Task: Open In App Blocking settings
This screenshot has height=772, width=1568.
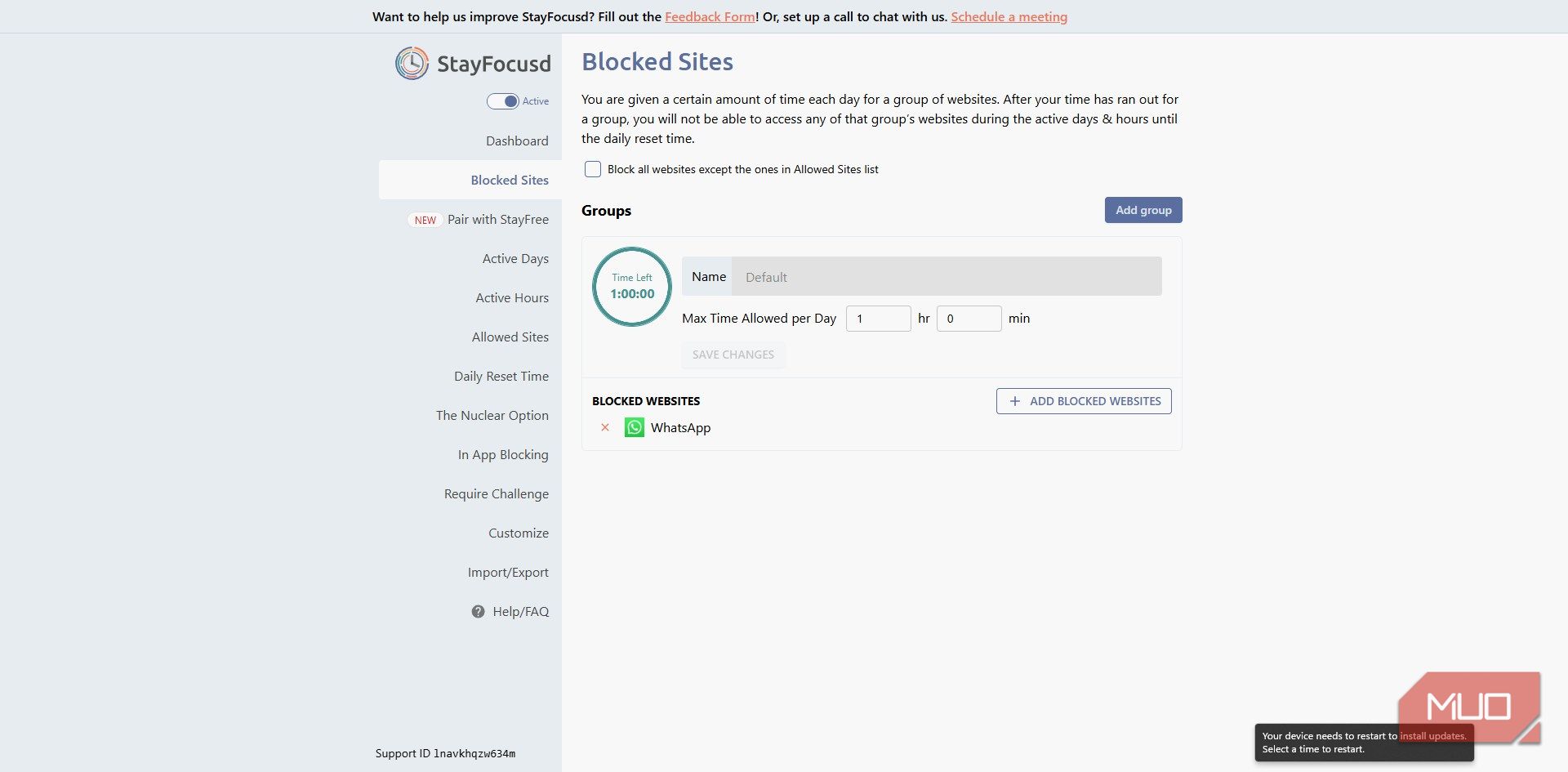Action: pos(503,454)
